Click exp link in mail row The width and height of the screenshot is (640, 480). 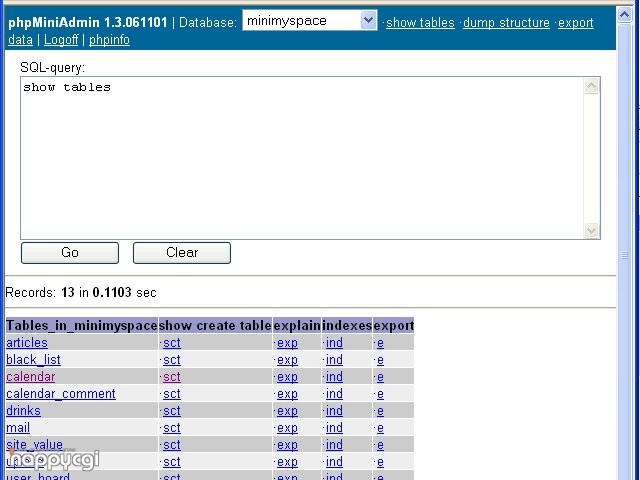287,428
